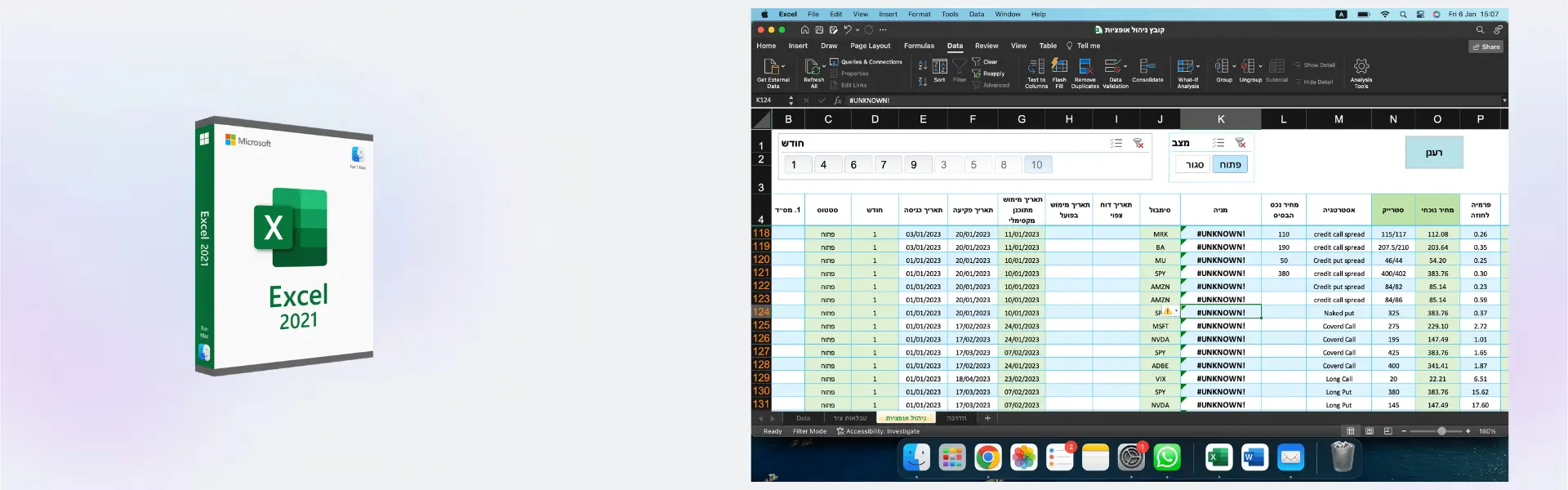Open Chrome from the Dock
This screenshot has width=1568, height=490.
point(987,457)
